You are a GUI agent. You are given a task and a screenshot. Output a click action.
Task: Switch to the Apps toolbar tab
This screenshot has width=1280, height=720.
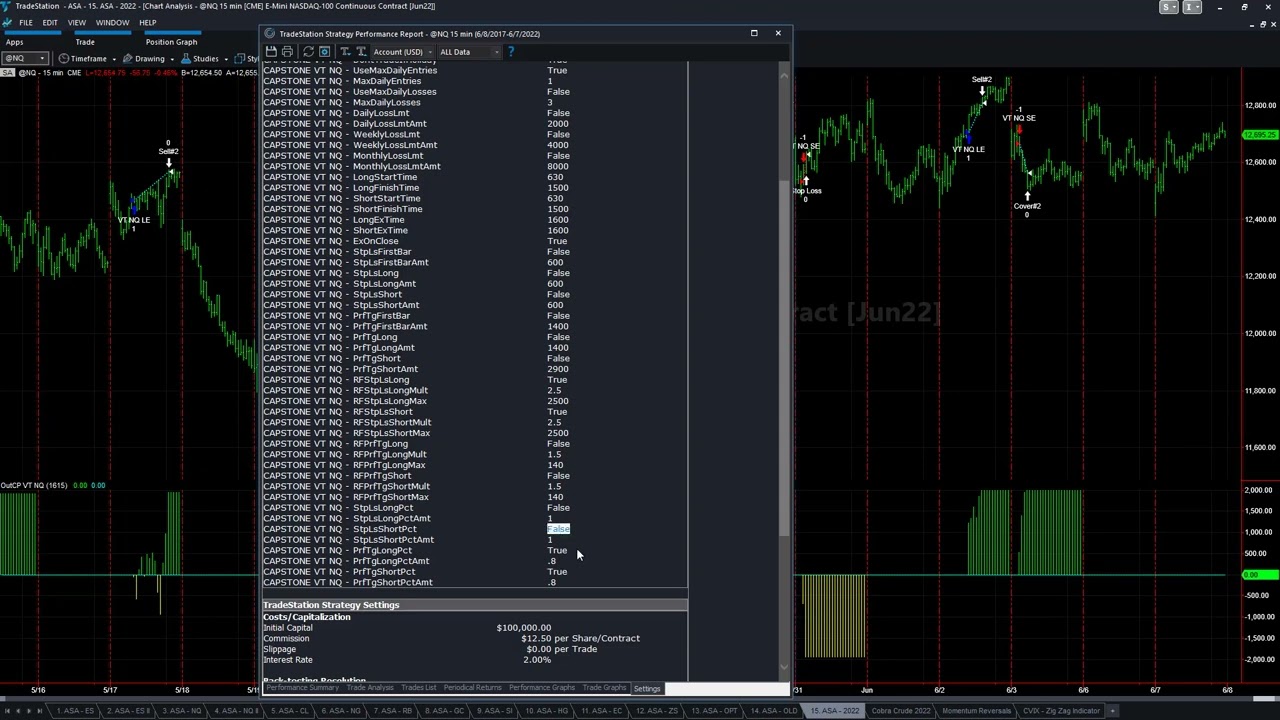coord(14,42)
